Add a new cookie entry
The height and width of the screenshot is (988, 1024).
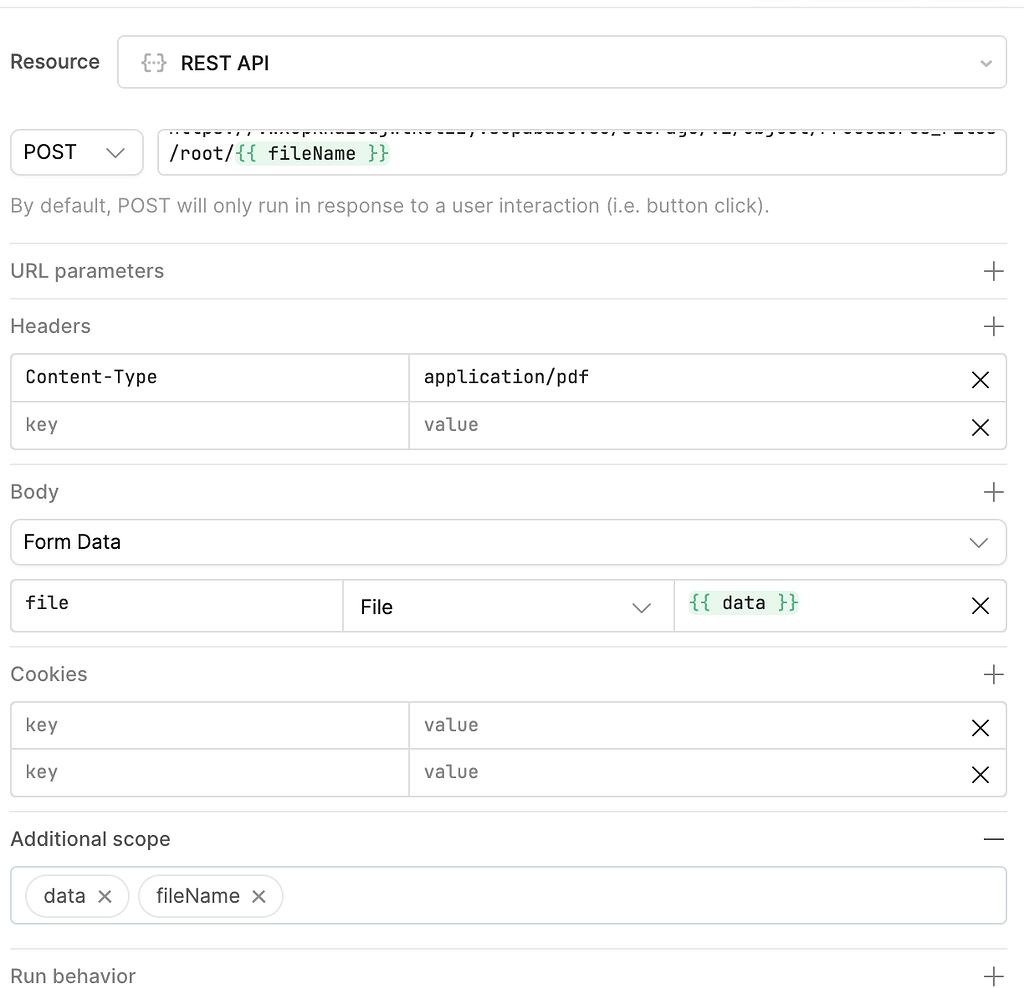click(x=993, y=674)
